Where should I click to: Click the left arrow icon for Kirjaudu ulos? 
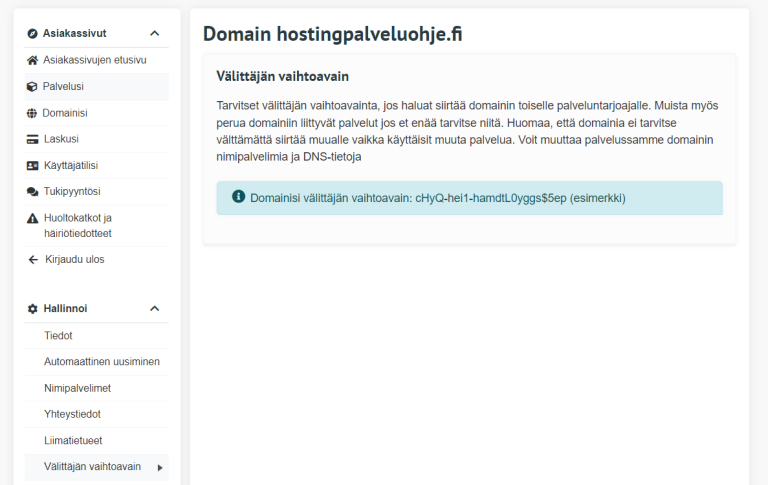click(x=32, y=259)
